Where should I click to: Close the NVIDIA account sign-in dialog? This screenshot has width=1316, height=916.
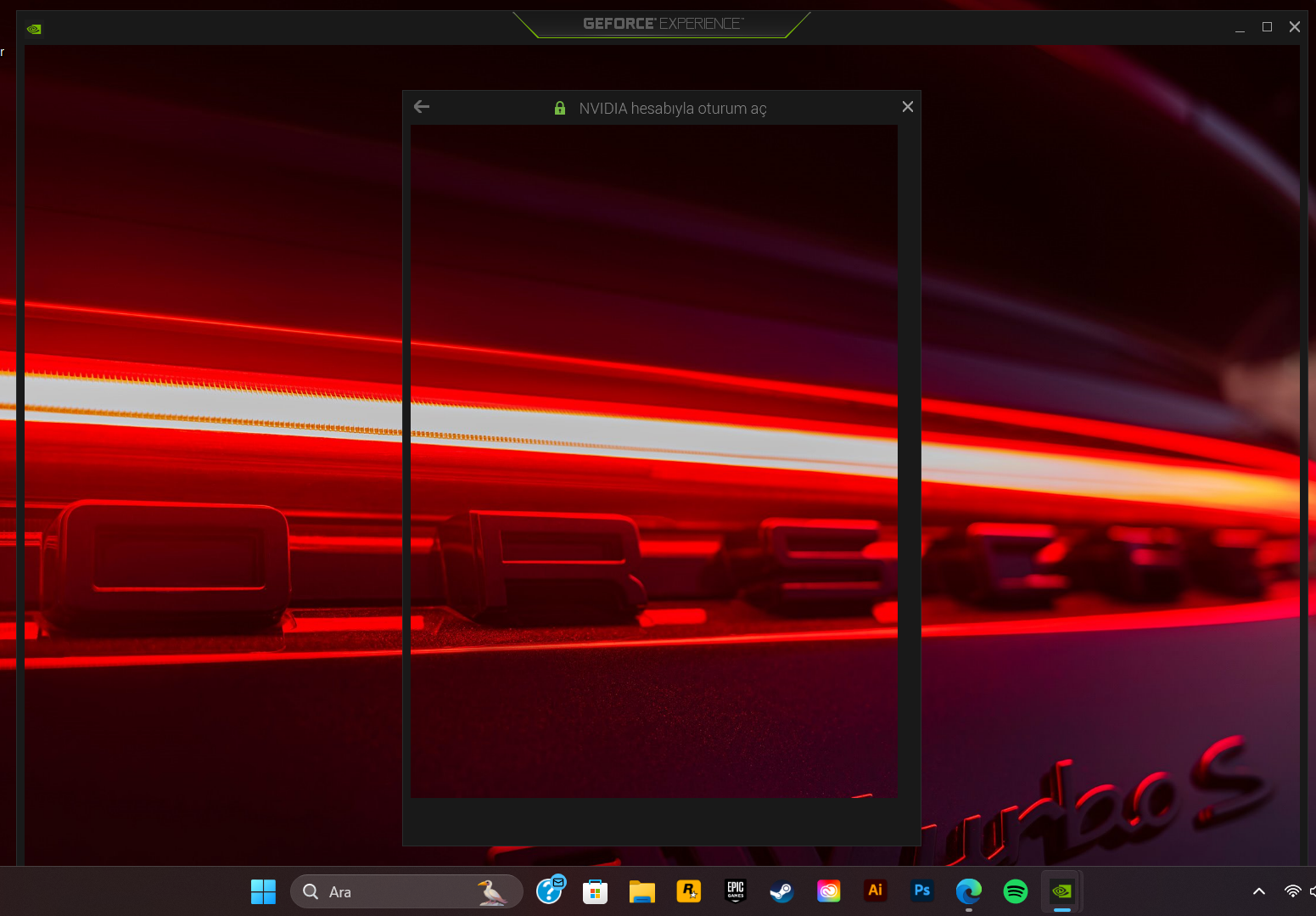(x=907, y=107)
